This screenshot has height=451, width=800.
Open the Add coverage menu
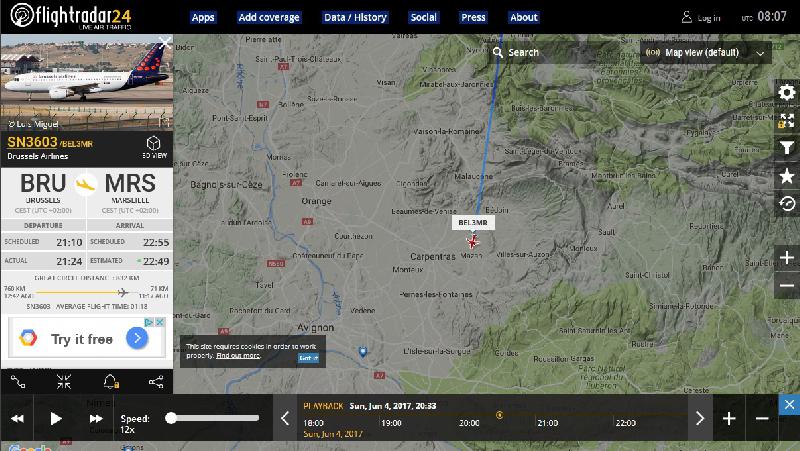pos(269,17)
